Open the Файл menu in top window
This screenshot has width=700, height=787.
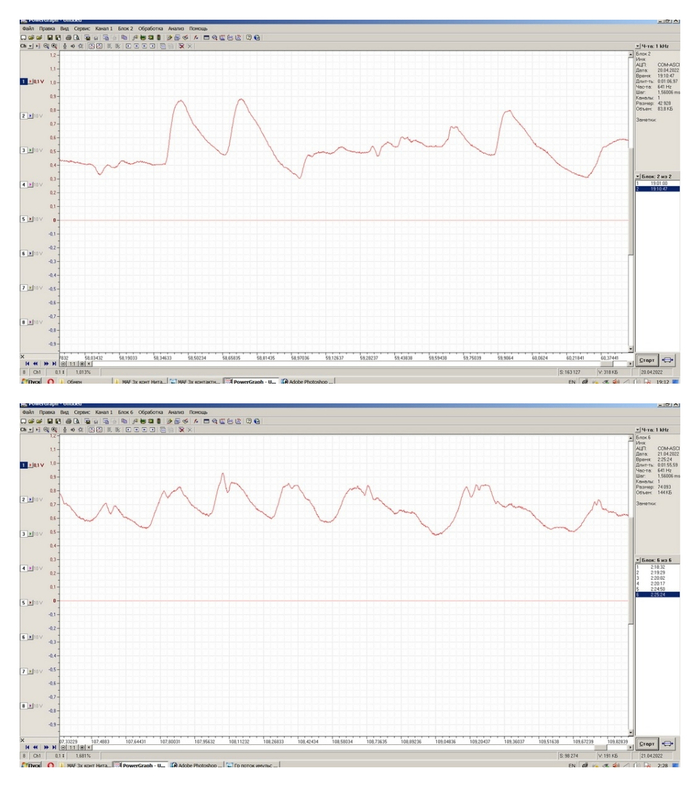click(x=28, y=29)
